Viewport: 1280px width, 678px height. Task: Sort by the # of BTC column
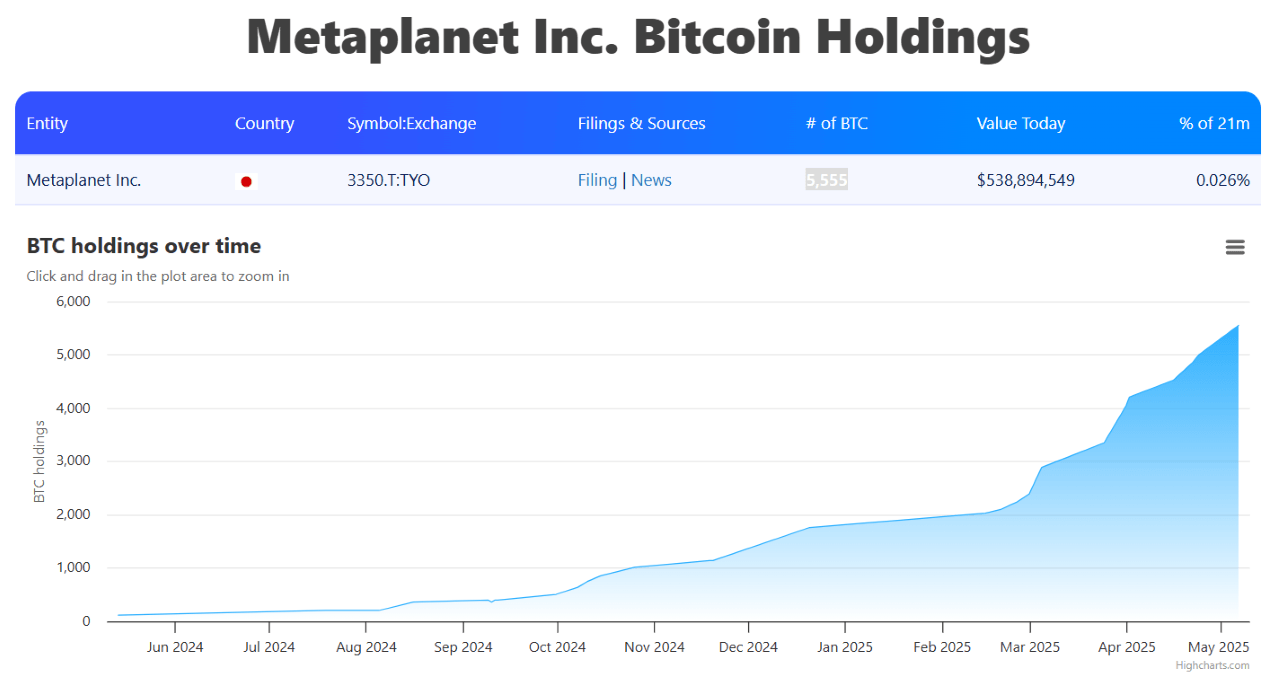(837, 123)
